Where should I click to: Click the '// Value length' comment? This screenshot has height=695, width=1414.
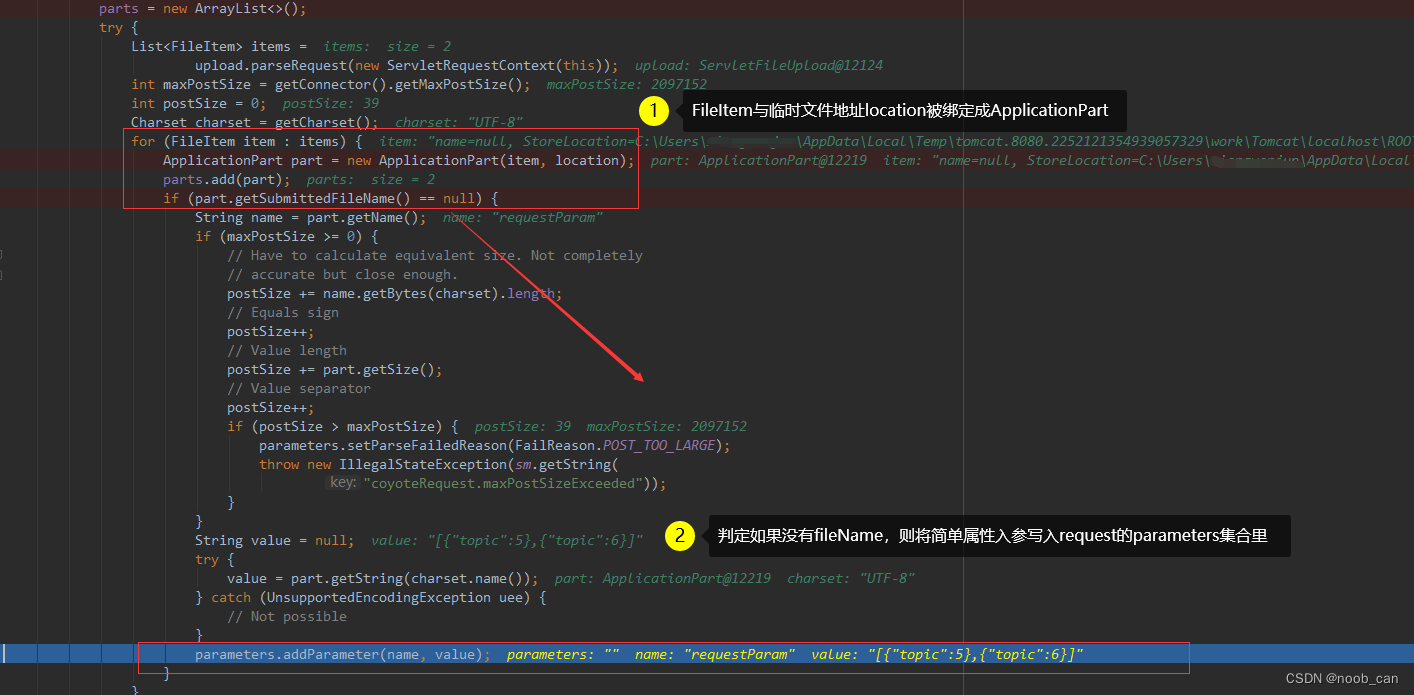point(287,350)
